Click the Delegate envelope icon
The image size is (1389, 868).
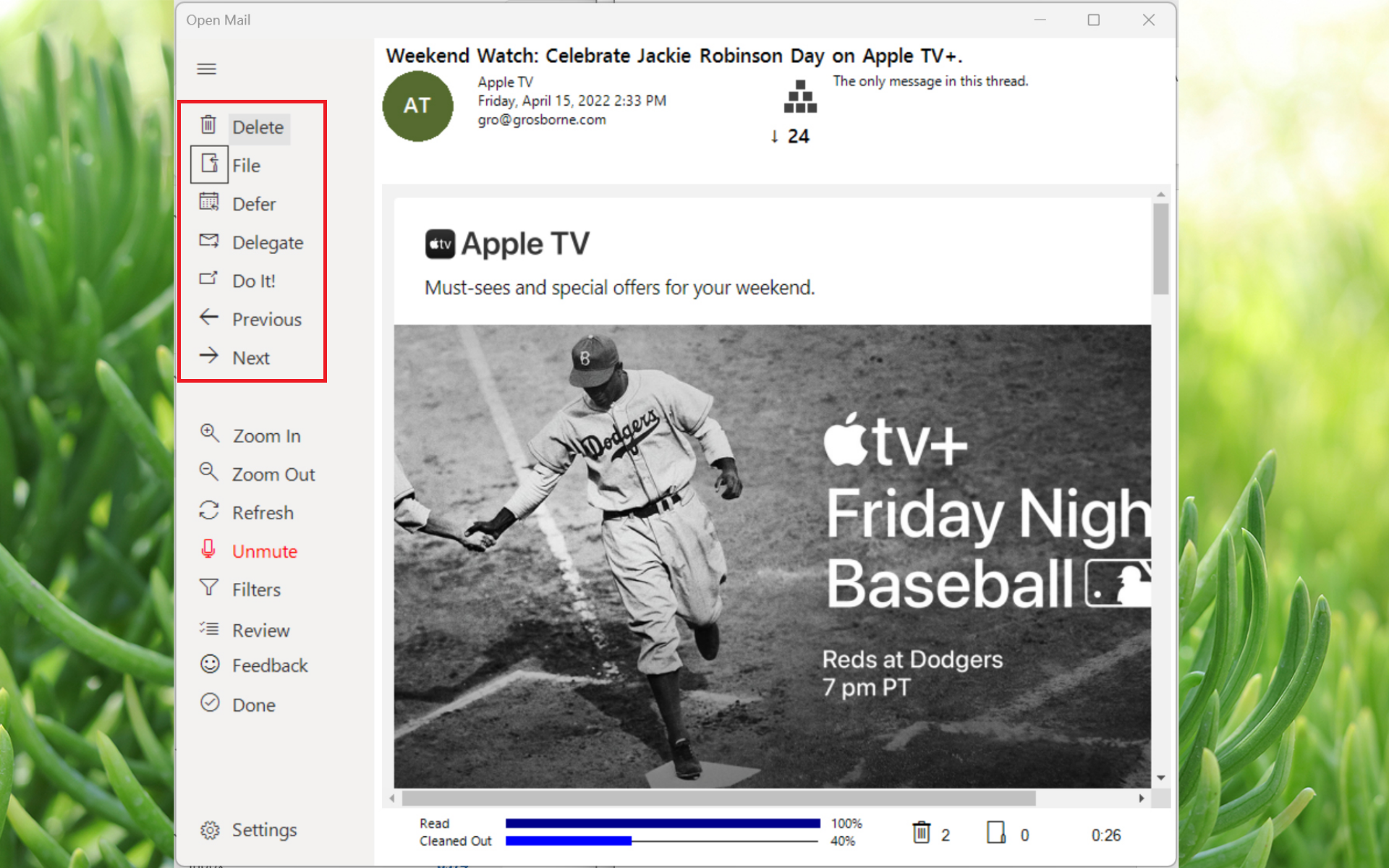209,241
